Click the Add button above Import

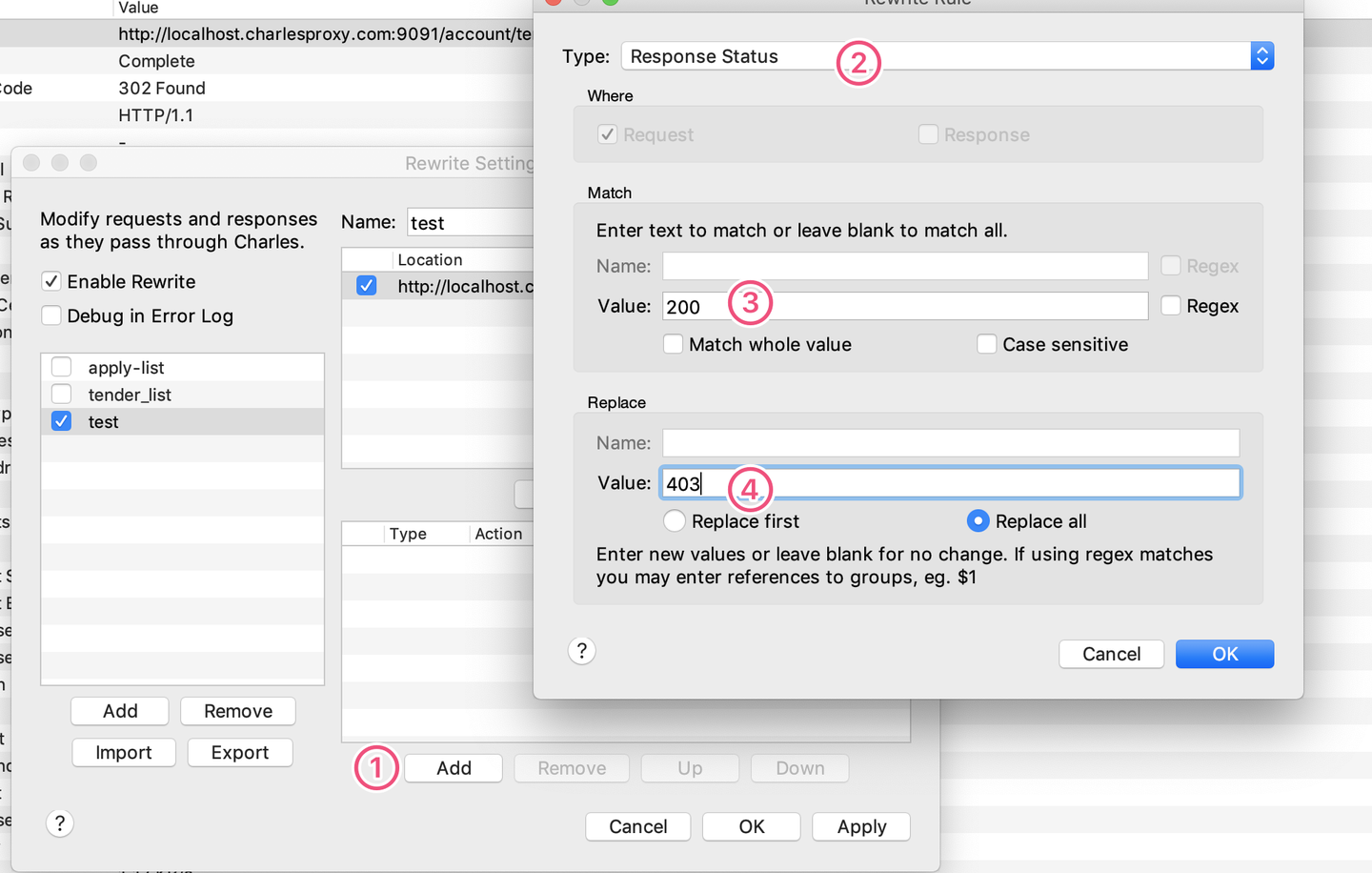click(120, 711)
